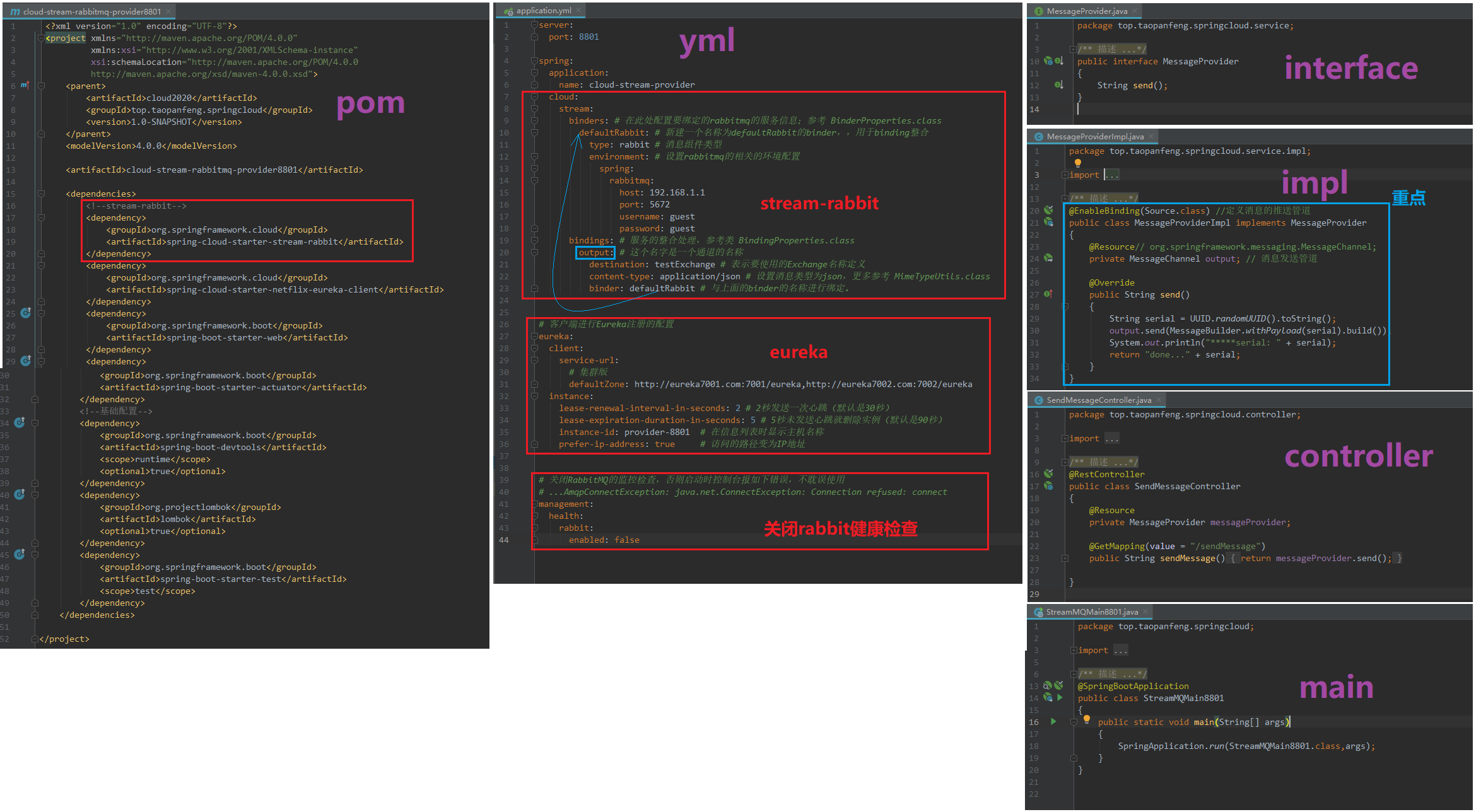
Task: Click the Spring bean icon beside class MessageProviderImpl
Action: pos(1048,223)
